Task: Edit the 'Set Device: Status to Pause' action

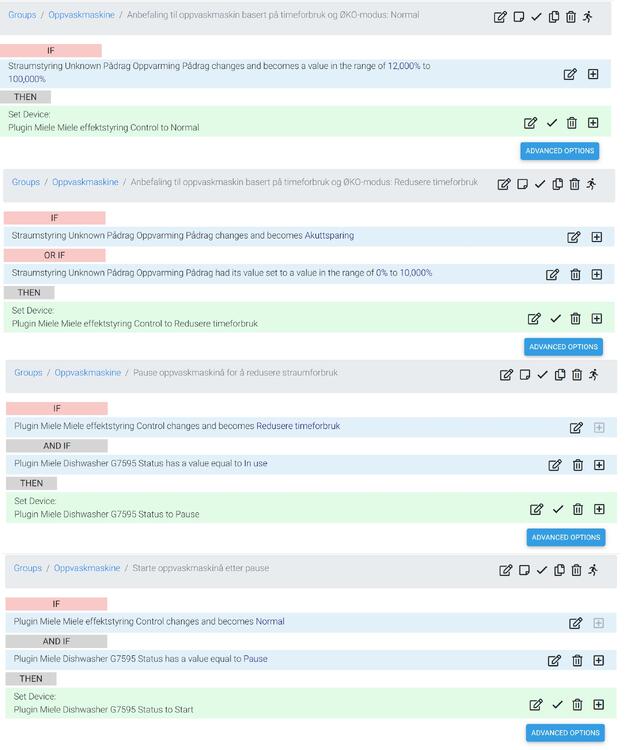Action: (x=536, y=509)
